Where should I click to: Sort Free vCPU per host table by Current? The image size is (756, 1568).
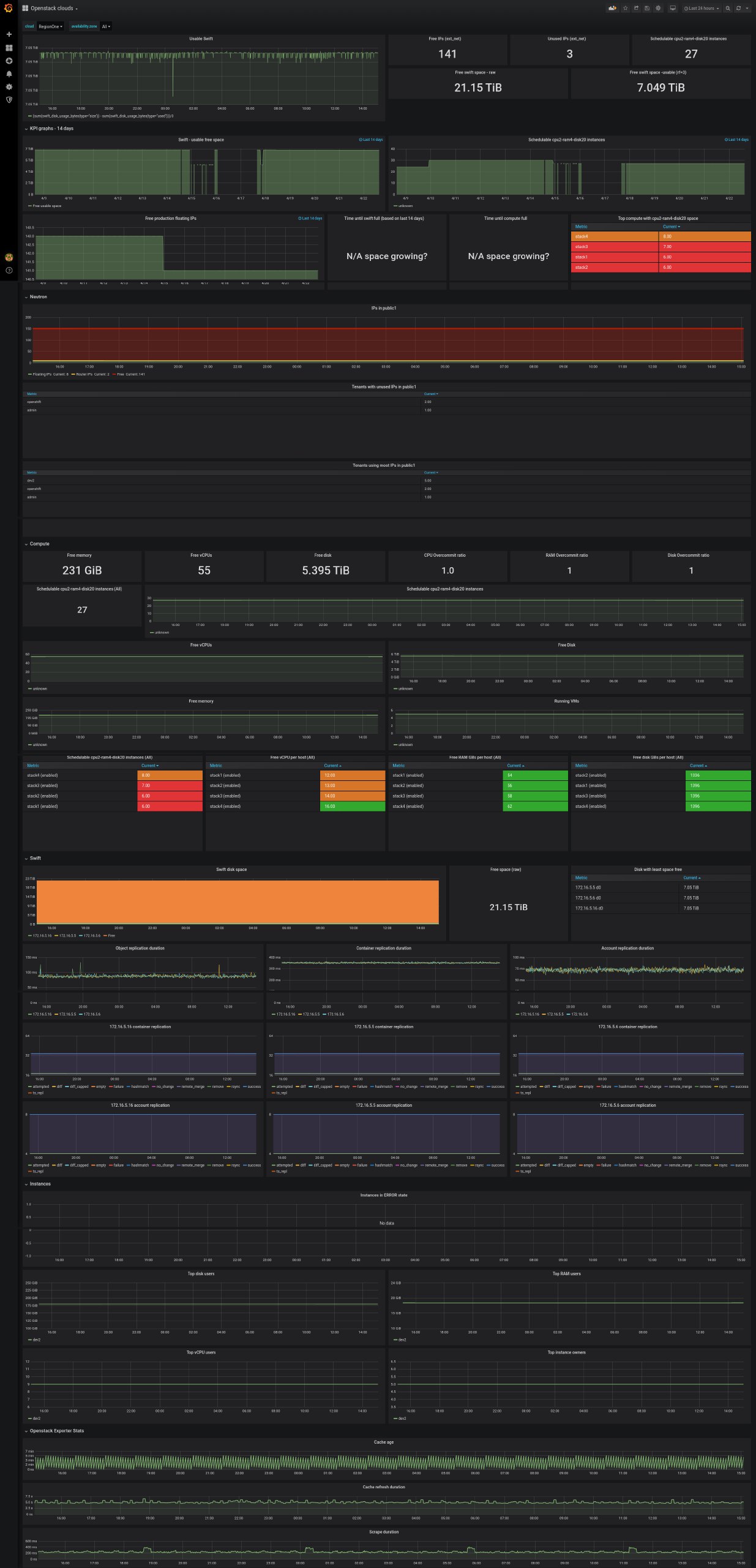coord(332,766)
